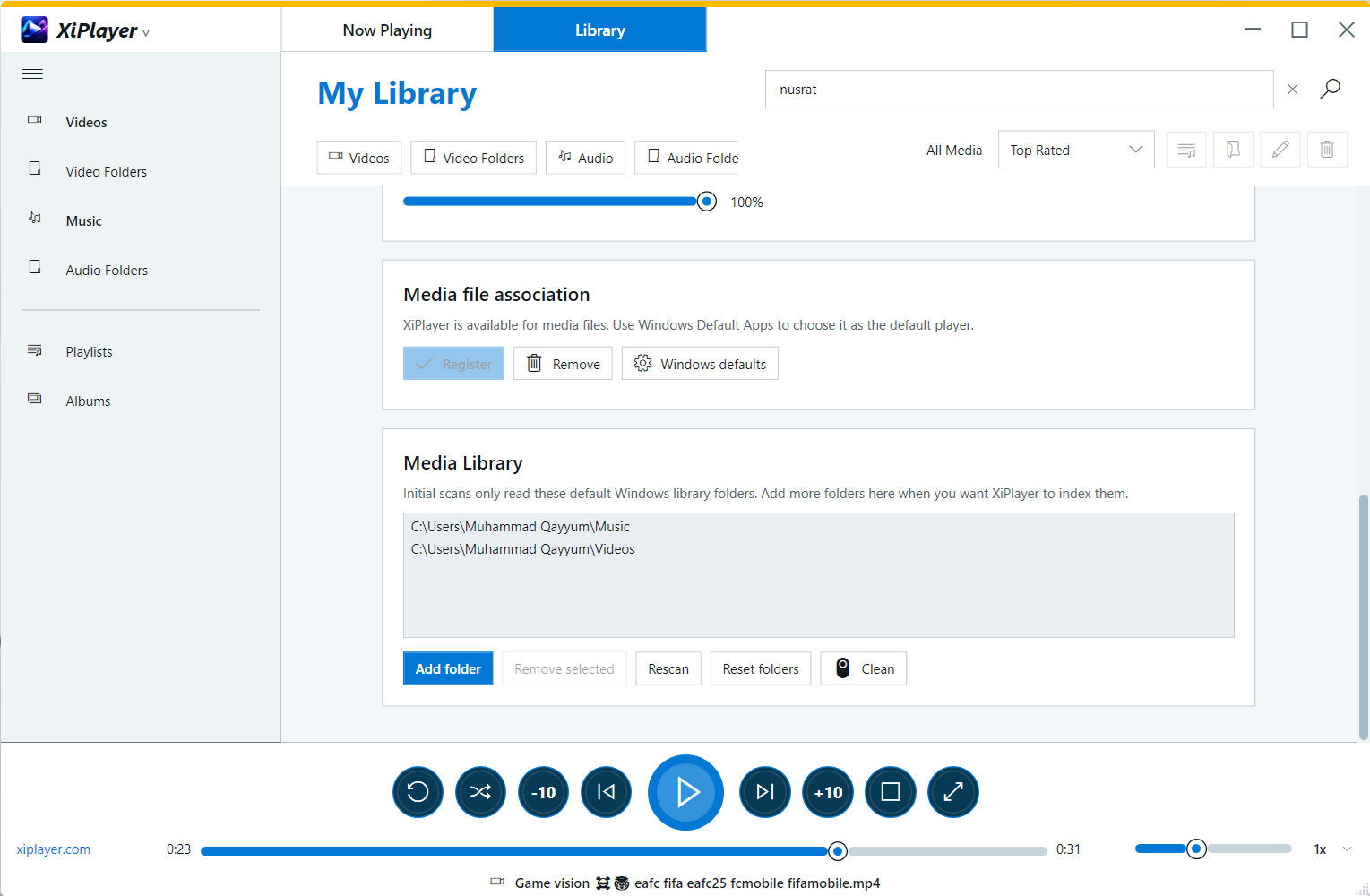Click the elapsed time 0:23 label
1370x896 pixels.
coord(178,849)
